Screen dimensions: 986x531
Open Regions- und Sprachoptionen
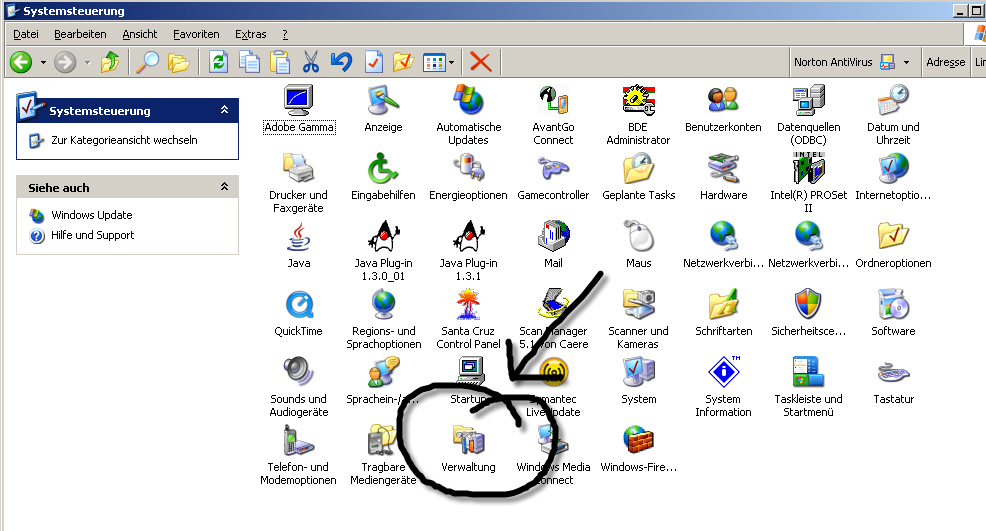click(383, 305)
